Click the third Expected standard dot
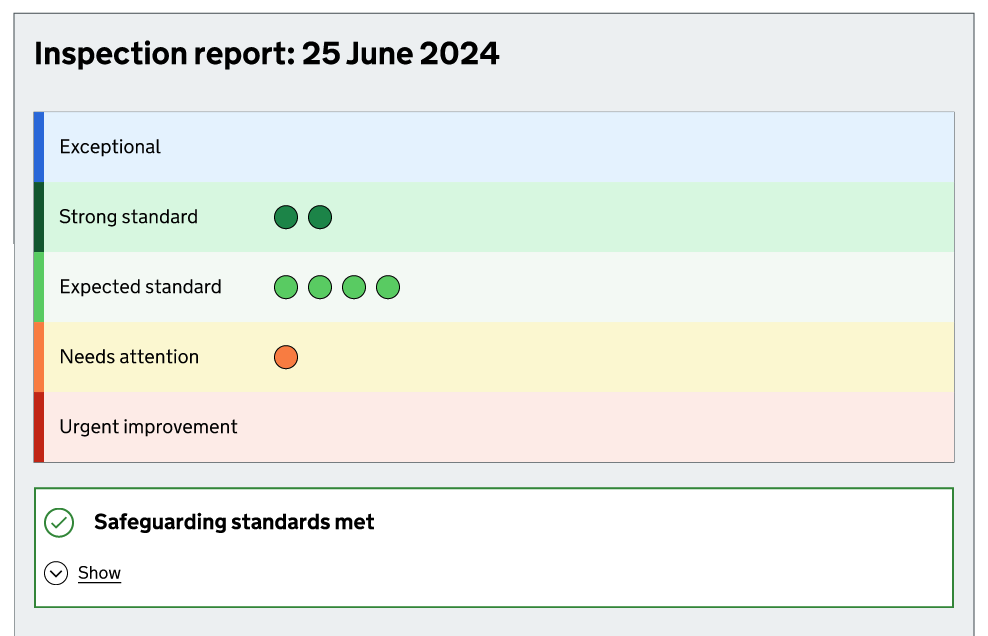The width and height of the screenshot is (988, 636). pos(353,287)
